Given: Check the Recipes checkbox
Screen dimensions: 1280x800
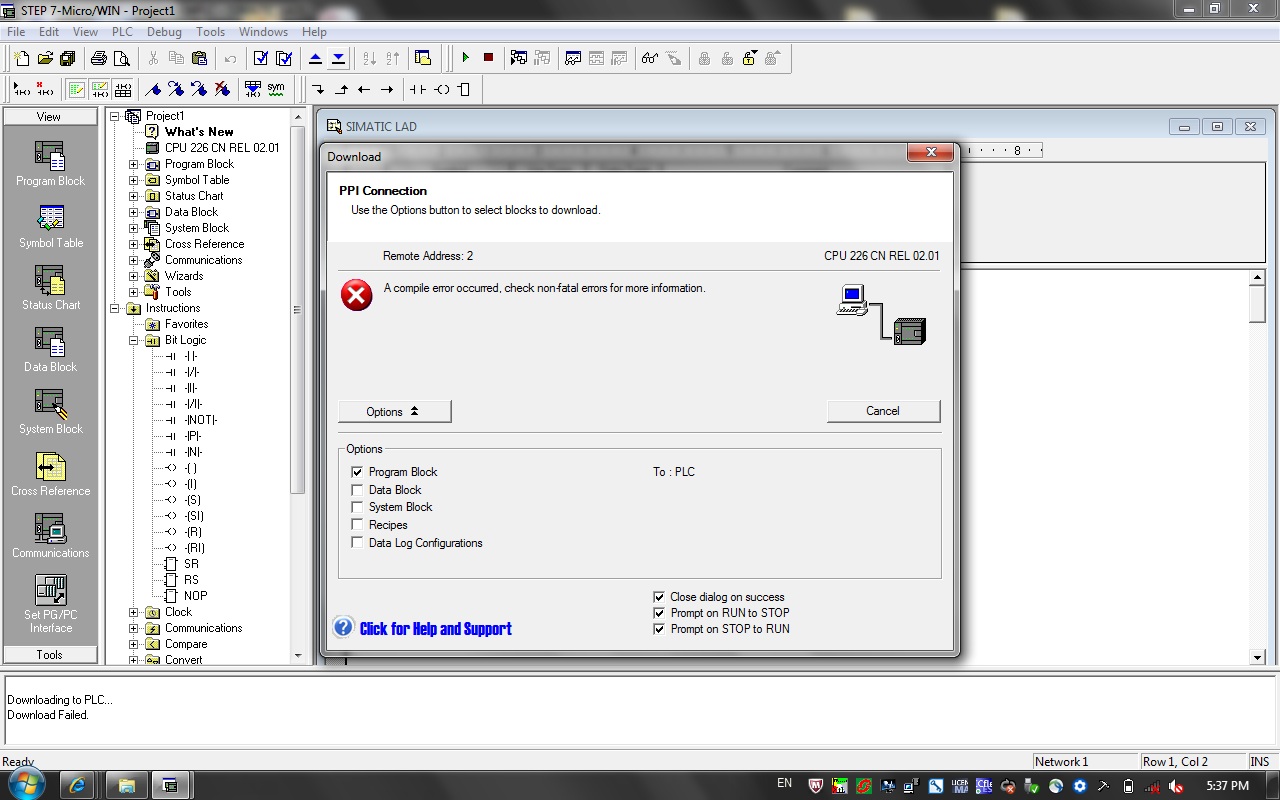Looking at the screenshot, I should click(x=357, y=525).
